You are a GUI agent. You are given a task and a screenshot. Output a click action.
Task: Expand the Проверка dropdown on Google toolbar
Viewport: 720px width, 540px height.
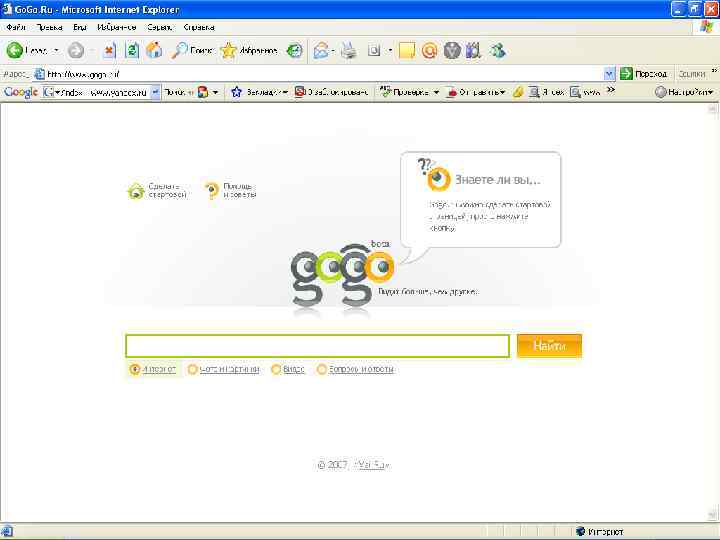tap(436, 92)
